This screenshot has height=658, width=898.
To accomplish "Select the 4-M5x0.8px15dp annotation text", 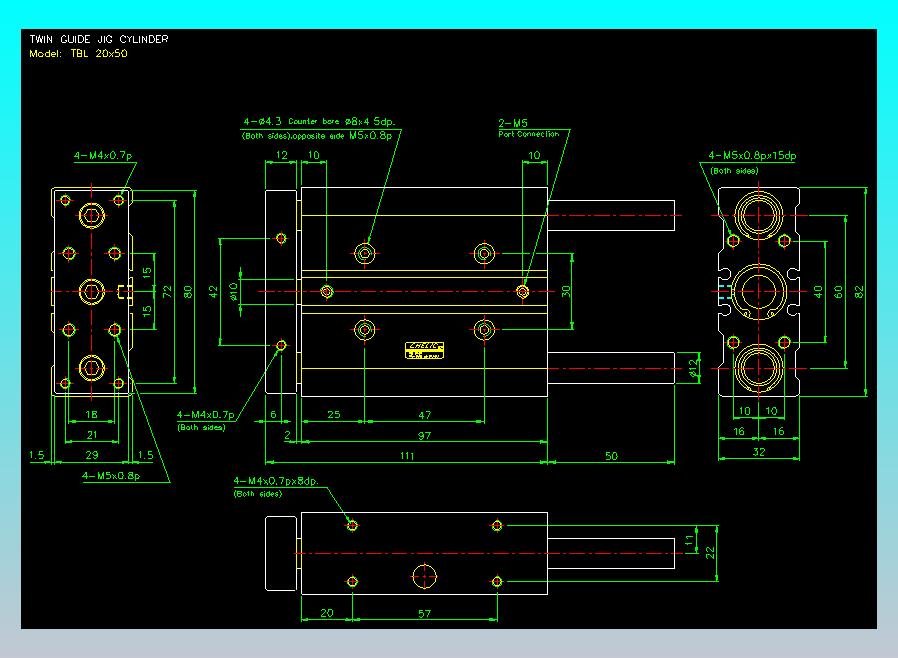I will click(751, 156).
